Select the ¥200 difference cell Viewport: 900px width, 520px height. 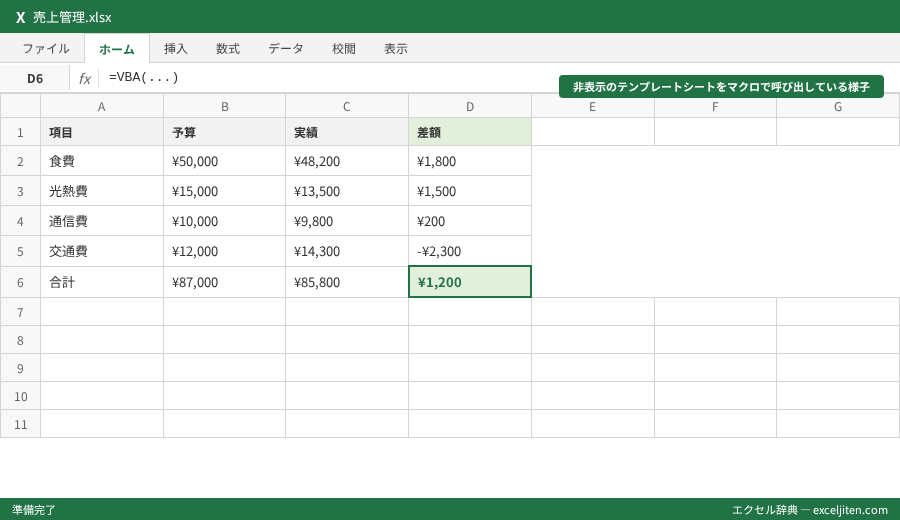[x=470, y=221]
